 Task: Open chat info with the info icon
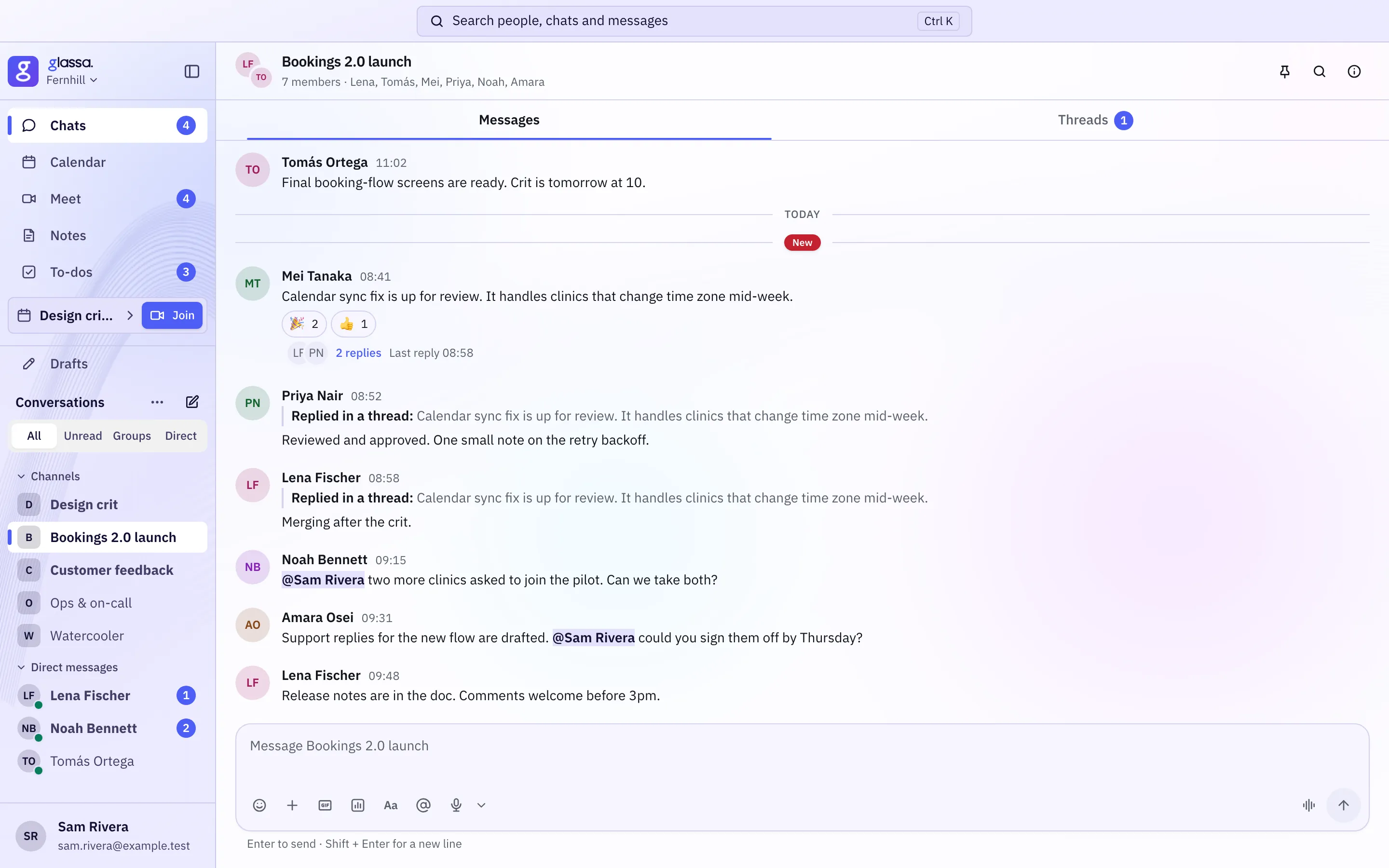coord(1354,71)
